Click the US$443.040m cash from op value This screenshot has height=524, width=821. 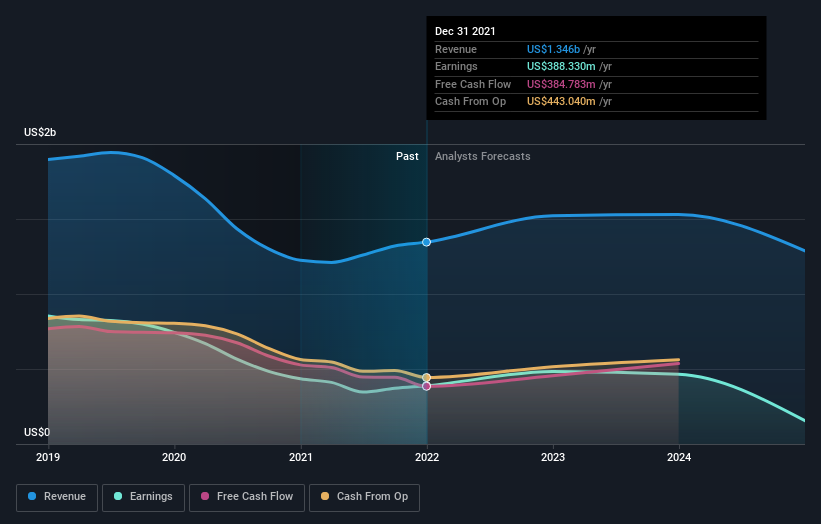coord(561,102)
